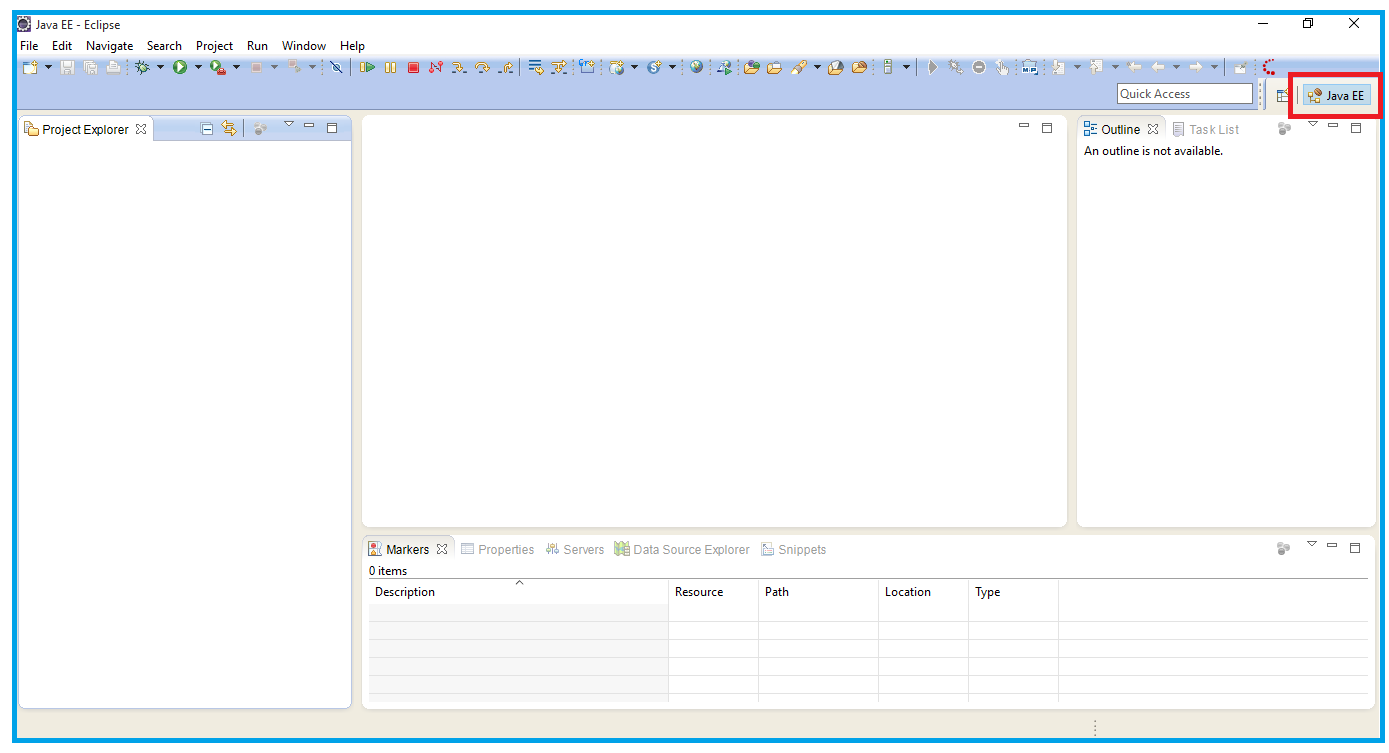Open the Search menu
The width and height of the screenshot is (1389, 753).
[x=164, y=46]
